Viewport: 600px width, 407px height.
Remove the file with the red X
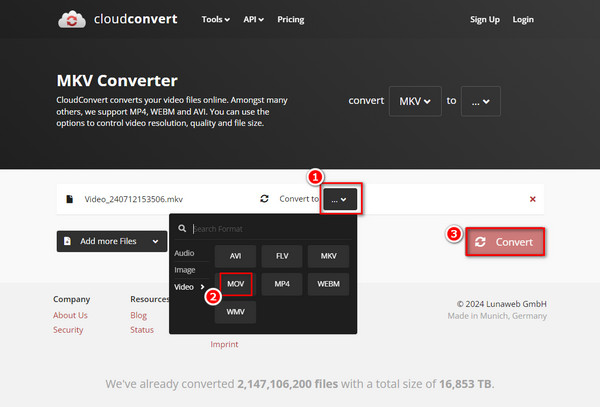[532, 199]
